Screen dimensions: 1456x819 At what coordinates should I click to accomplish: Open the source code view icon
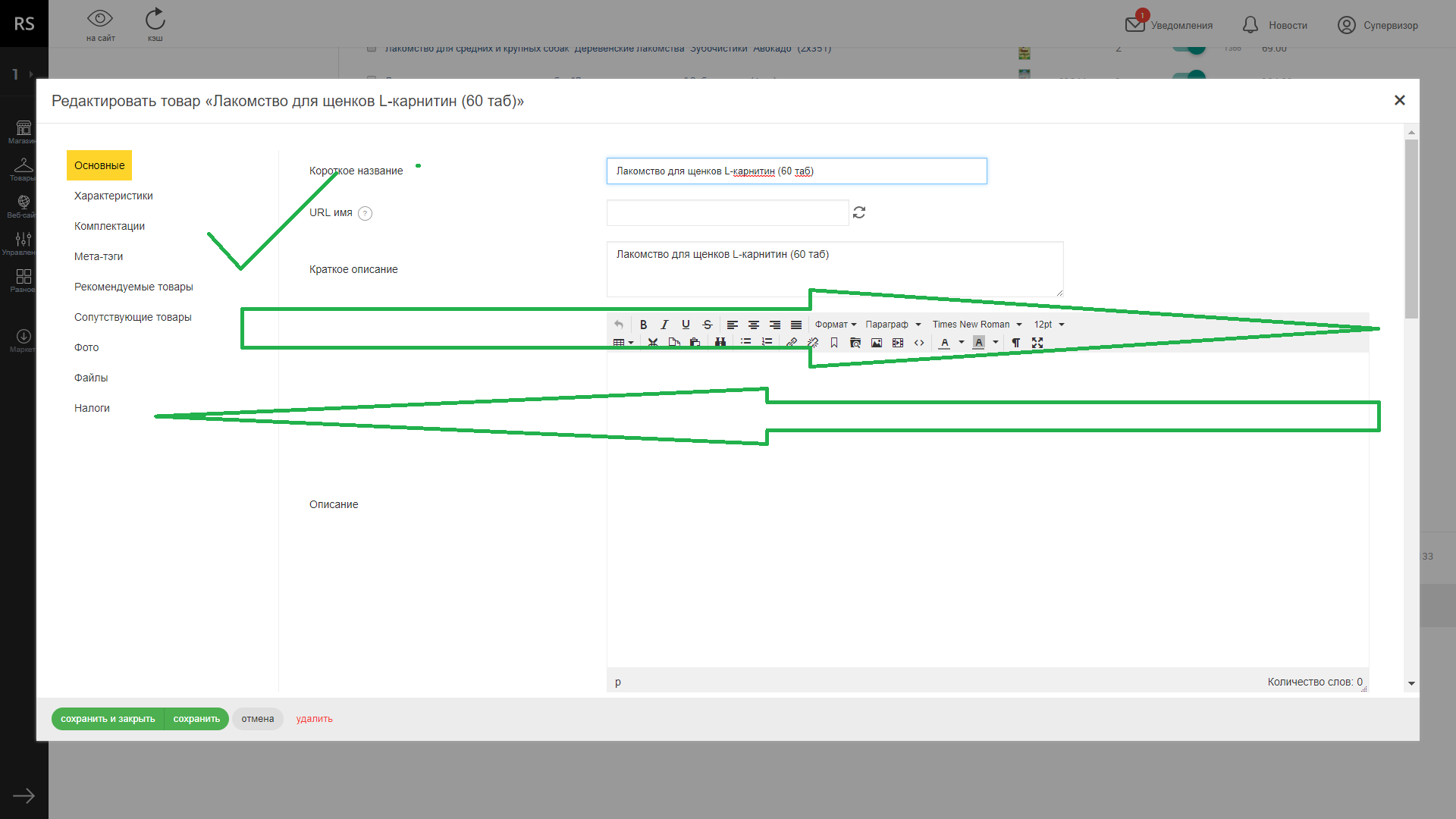[x=919, y=343]
